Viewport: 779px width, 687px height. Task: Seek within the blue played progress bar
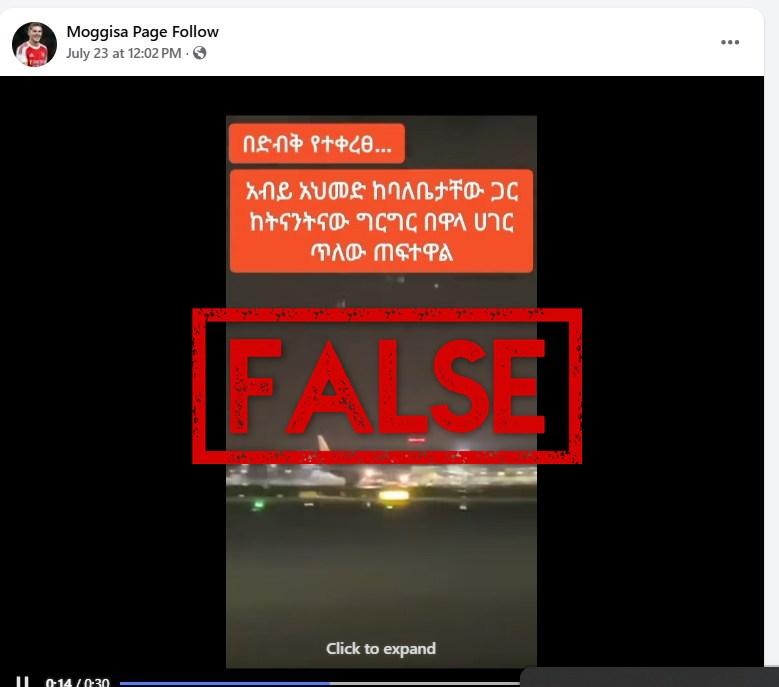coord(225,684)
